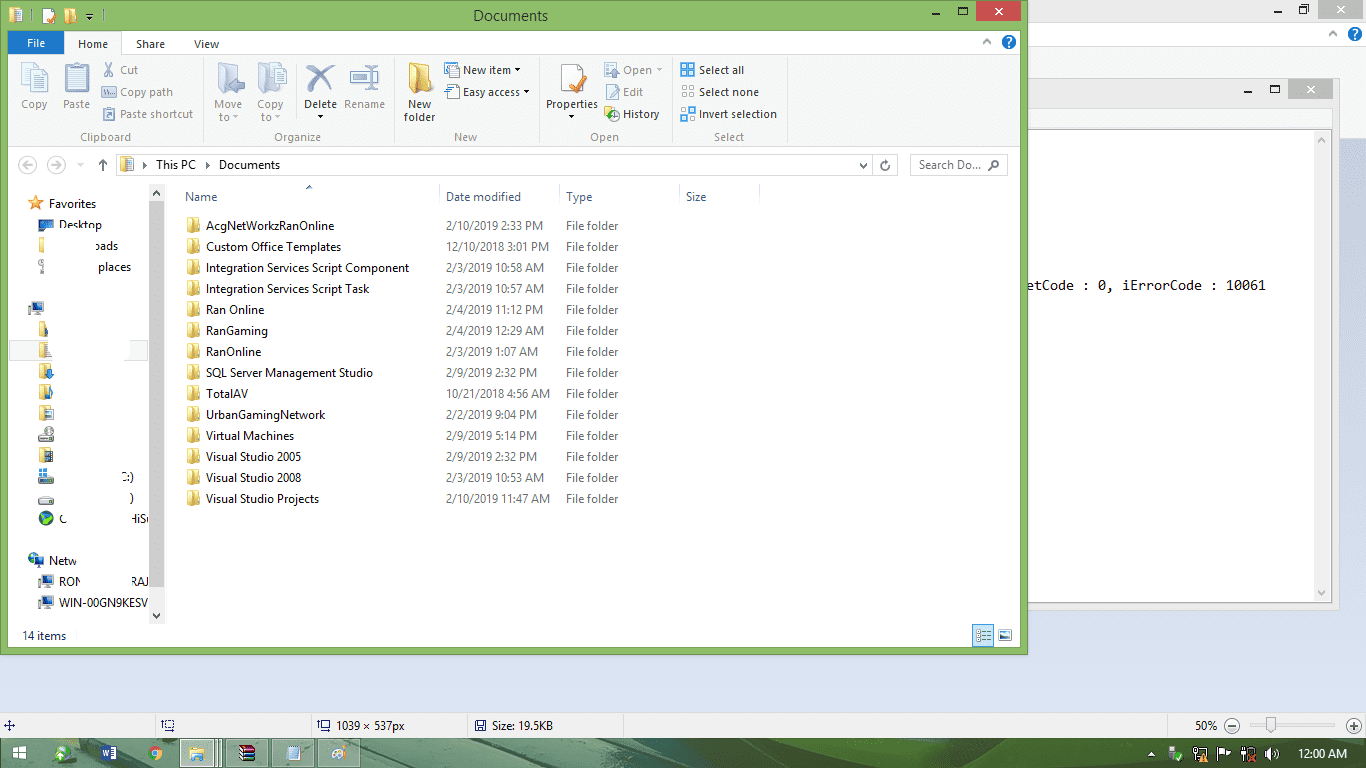Click the Forward navigation arrow
Image resolution: width=1366 pixels, height=768 pixels.
57,165
